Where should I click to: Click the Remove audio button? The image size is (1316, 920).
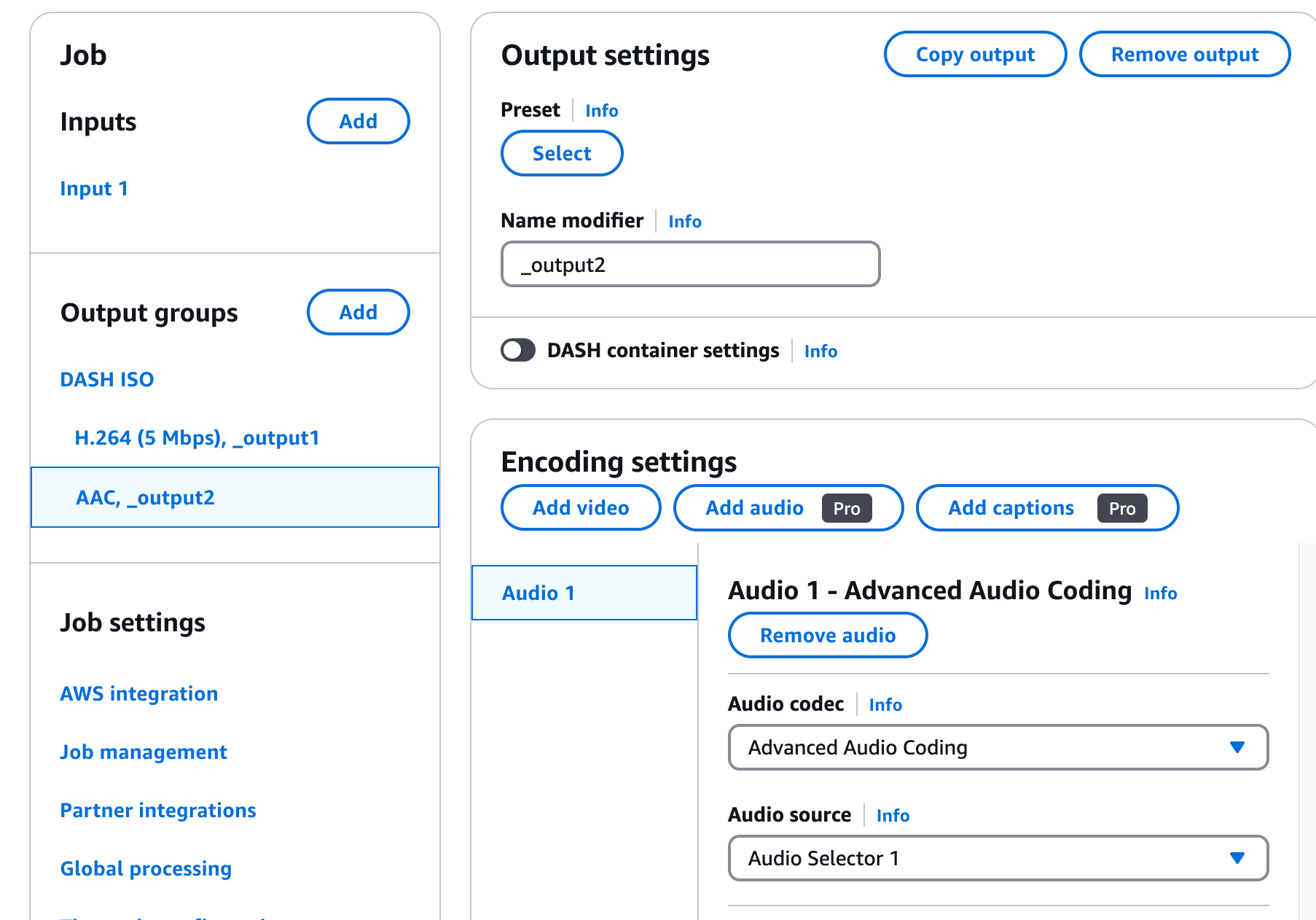(x=827, y=635)
